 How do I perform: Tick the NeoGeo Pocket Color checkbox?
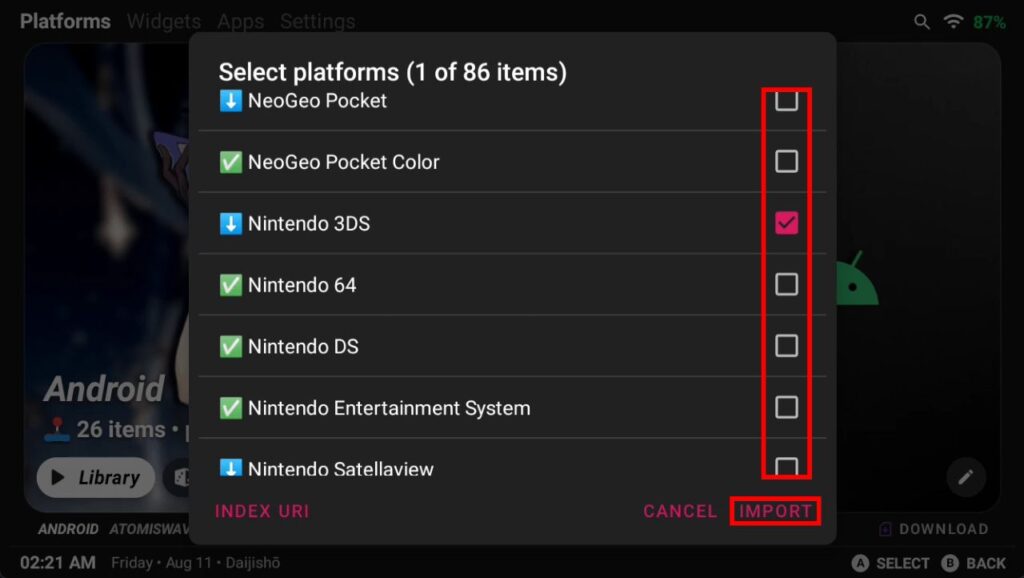[787, 161]
